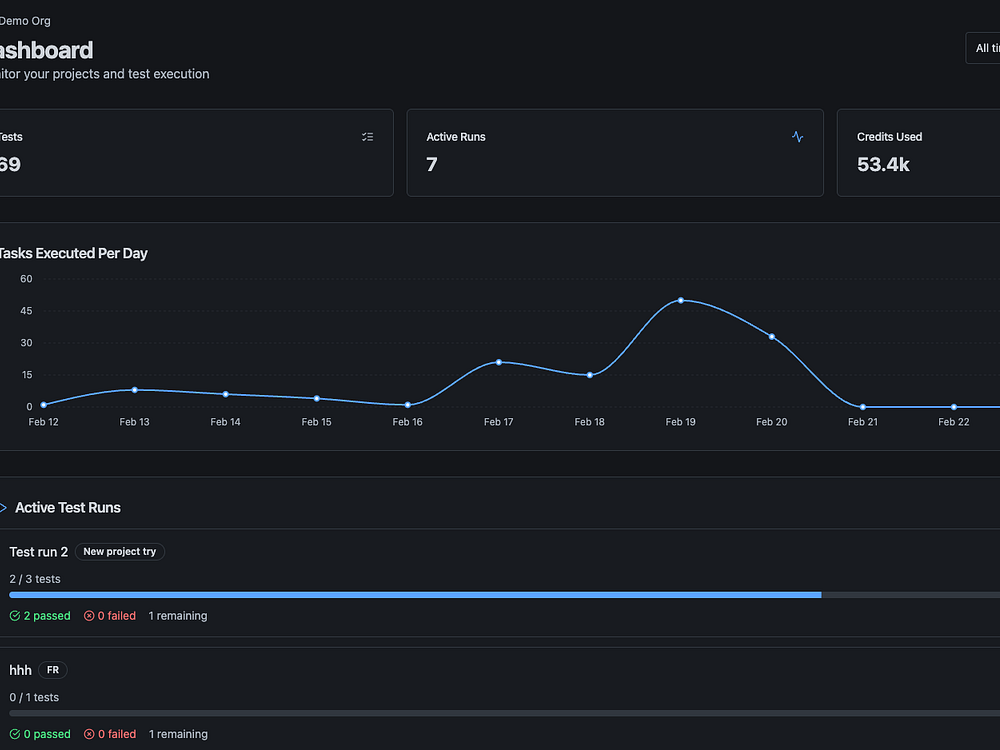Click the activity pulse icon in Active Runs
Screen dimensions: 1000x750
(x=797, y=136)
